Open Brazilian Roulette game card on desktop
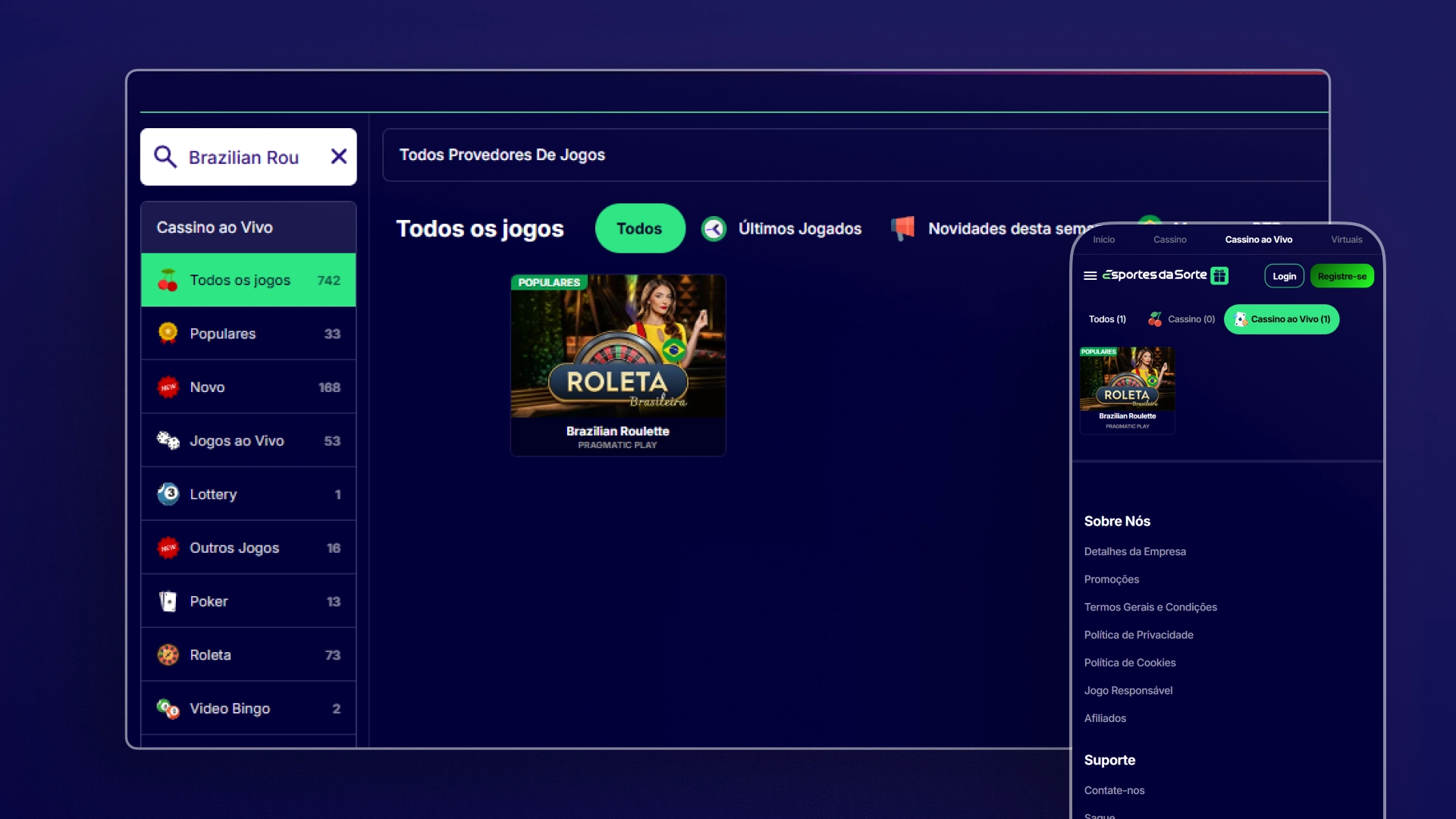 [618, 365]
